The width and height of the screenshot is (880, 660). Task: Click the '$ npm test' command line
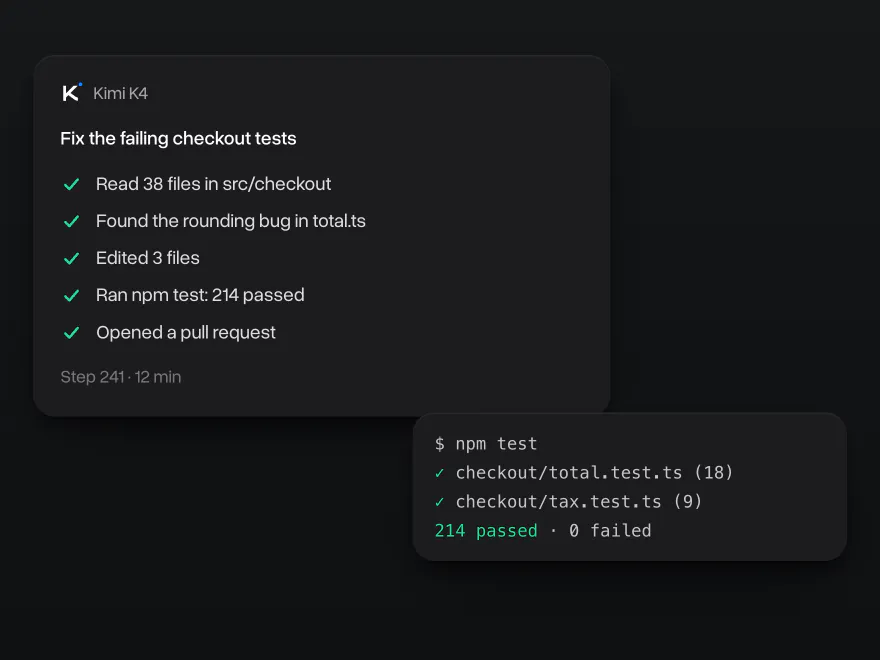[x=486, y=444]
